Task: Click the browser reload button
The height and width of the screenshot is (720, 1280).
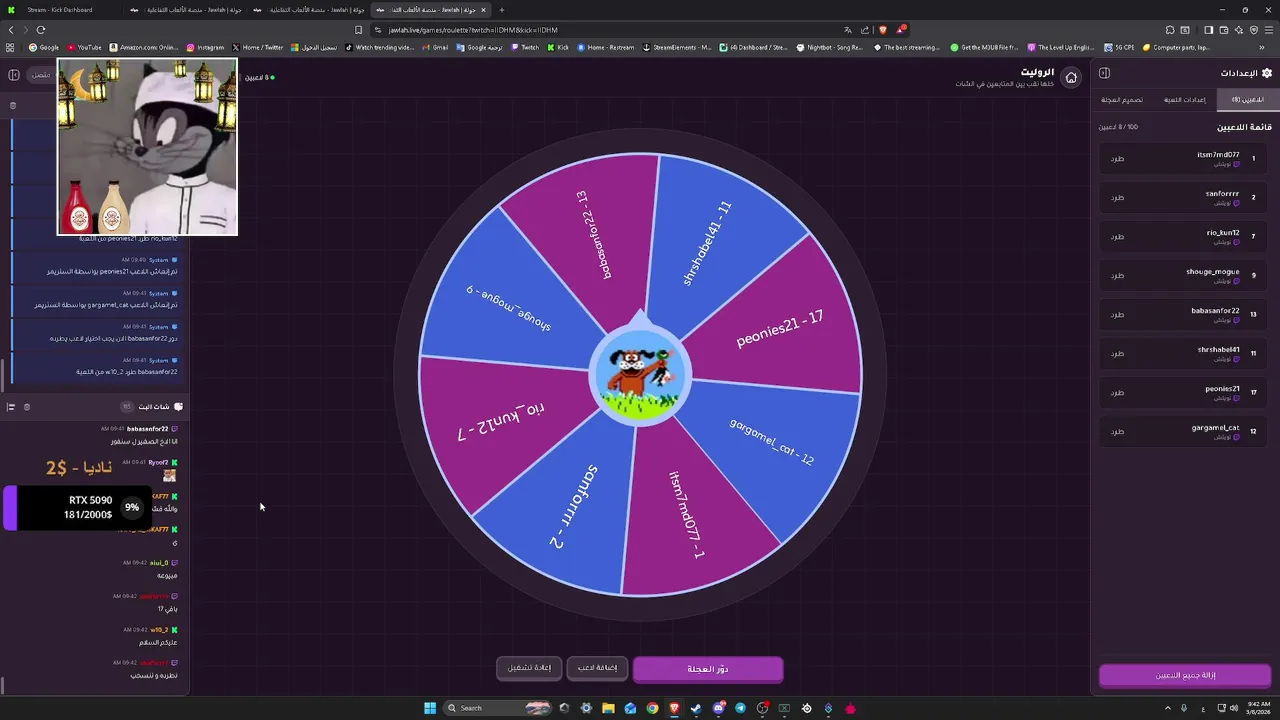Action: click(41, 30)
